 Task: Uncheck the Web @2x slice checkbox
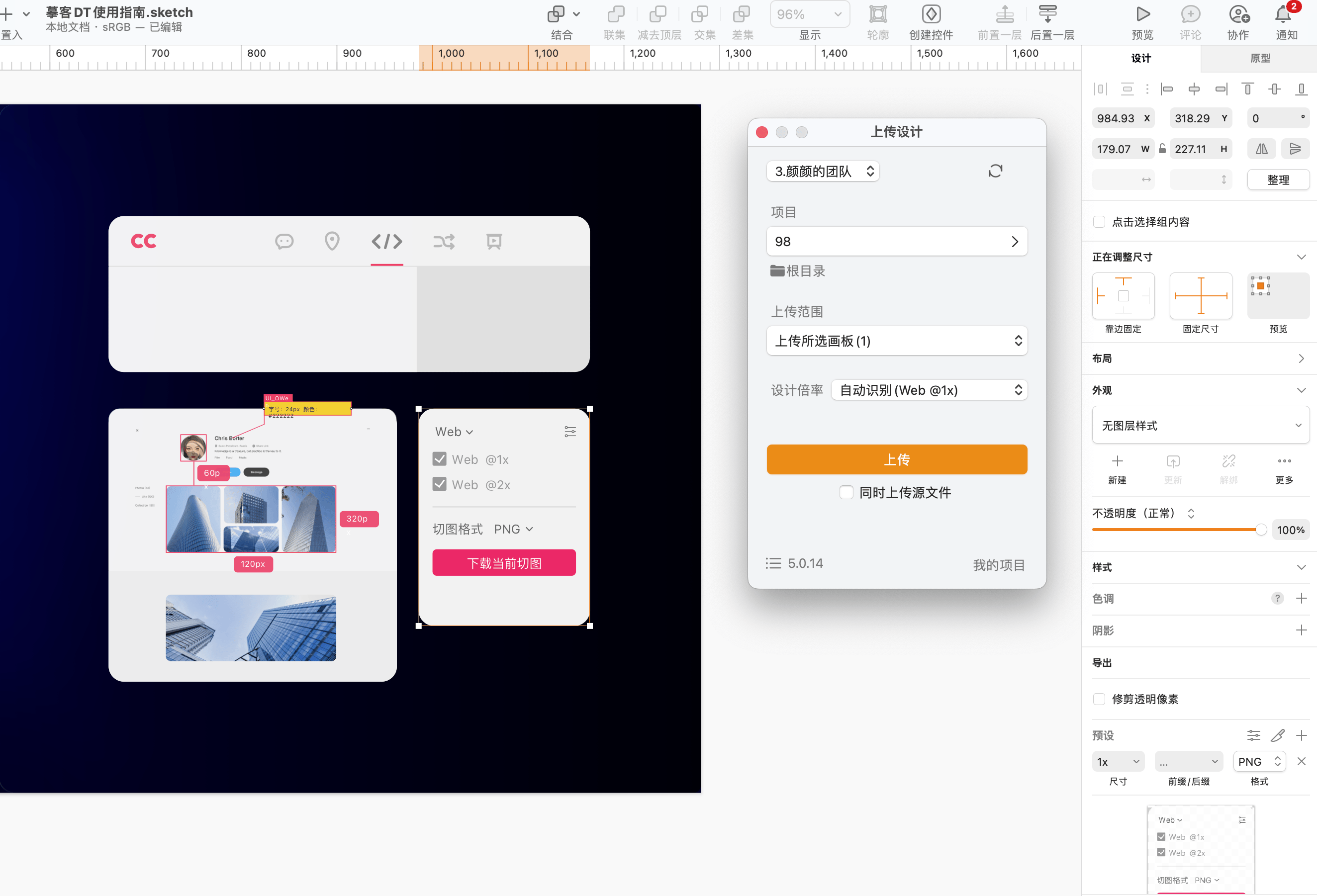(439, 484)
